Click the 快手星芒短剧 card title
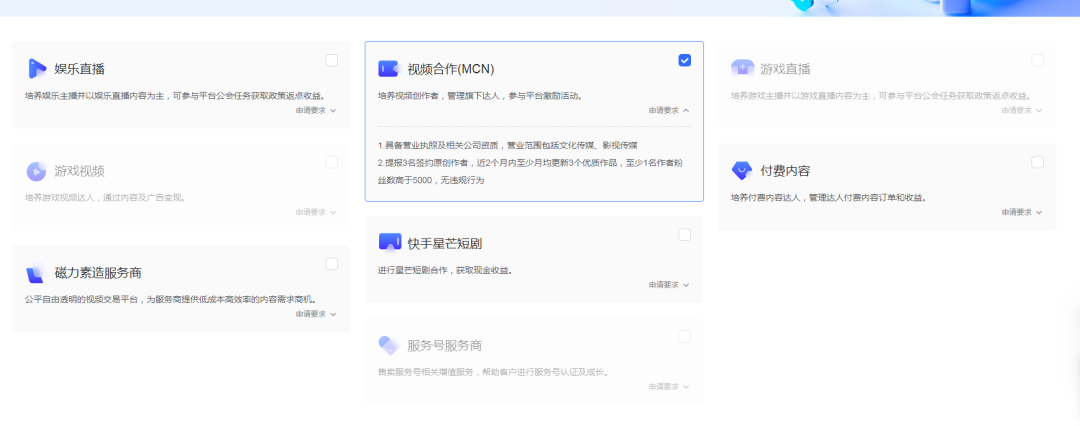The image size is (1080, 426). coord(445,244)
